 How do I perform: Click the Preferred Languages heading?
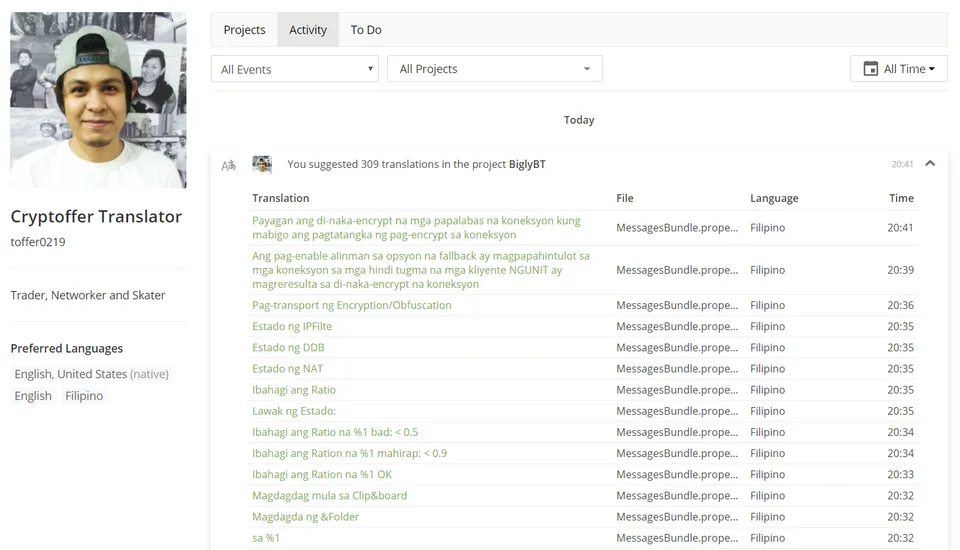pyautogui.click(x=67, y=348)
